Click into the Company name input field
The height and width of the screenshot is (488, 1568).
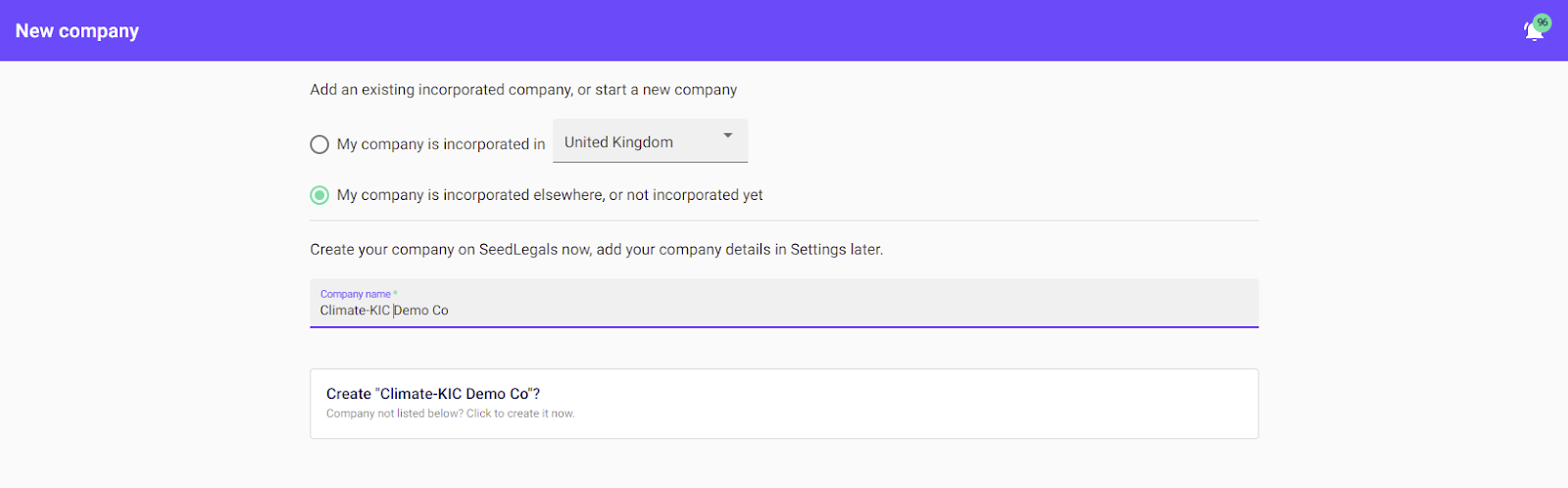tap(784, 310)
